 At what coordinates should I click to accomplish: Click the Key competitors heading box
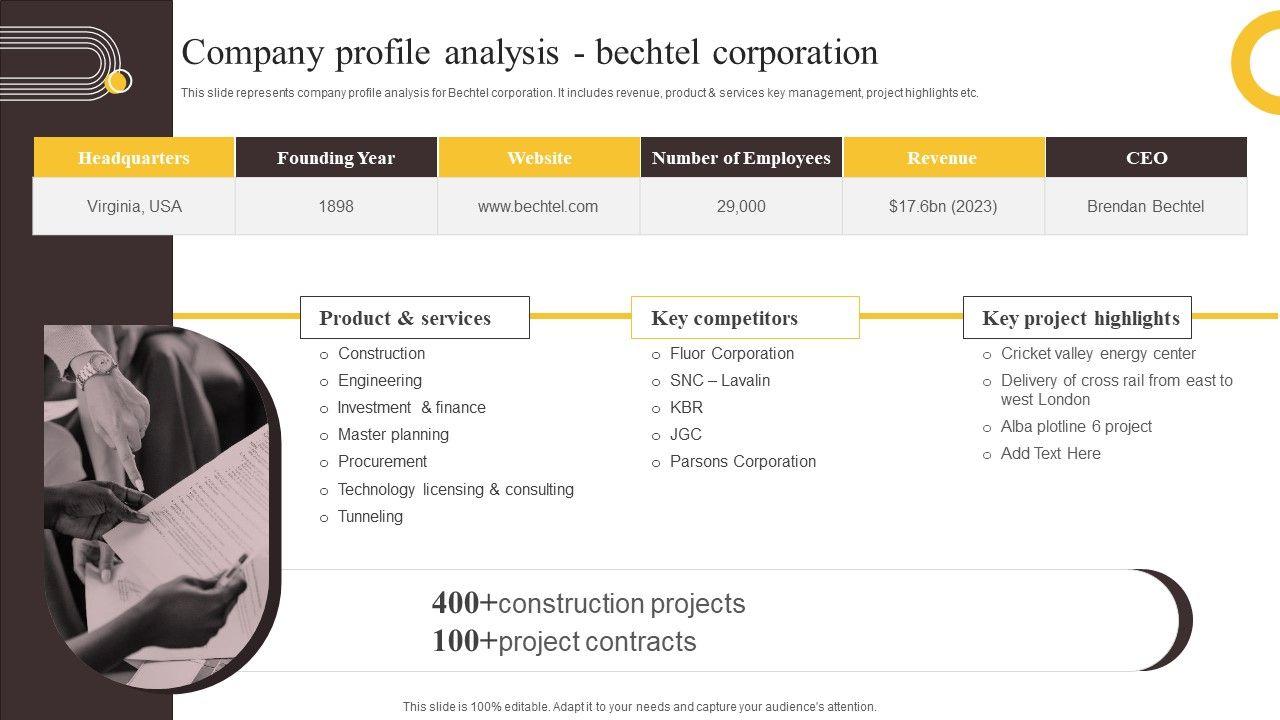[745, 318]
